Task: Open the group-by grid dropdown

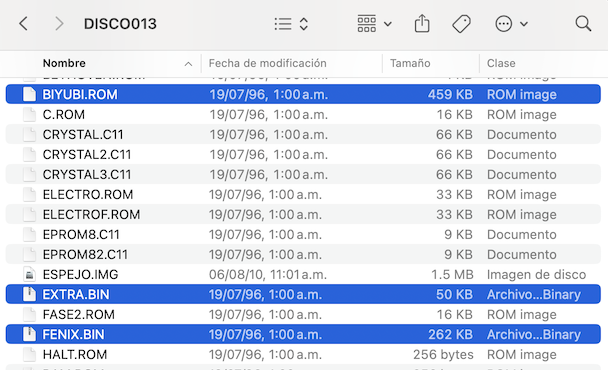Action: 374,24
